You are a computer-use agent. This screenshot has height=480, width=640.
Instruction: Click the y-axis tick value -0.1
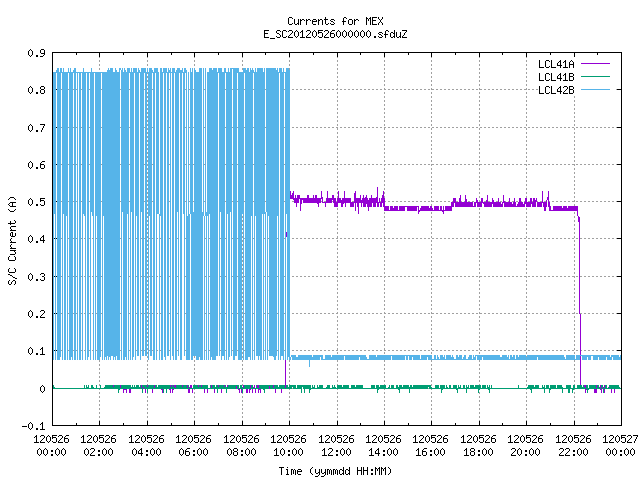point(33,426)
